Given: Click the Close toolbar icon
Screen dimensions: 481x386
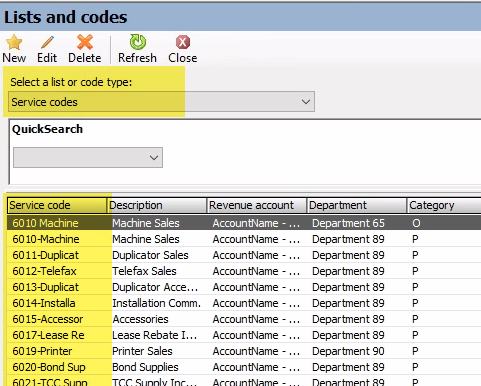Looking at the screenshot, I should coord(183,42).
